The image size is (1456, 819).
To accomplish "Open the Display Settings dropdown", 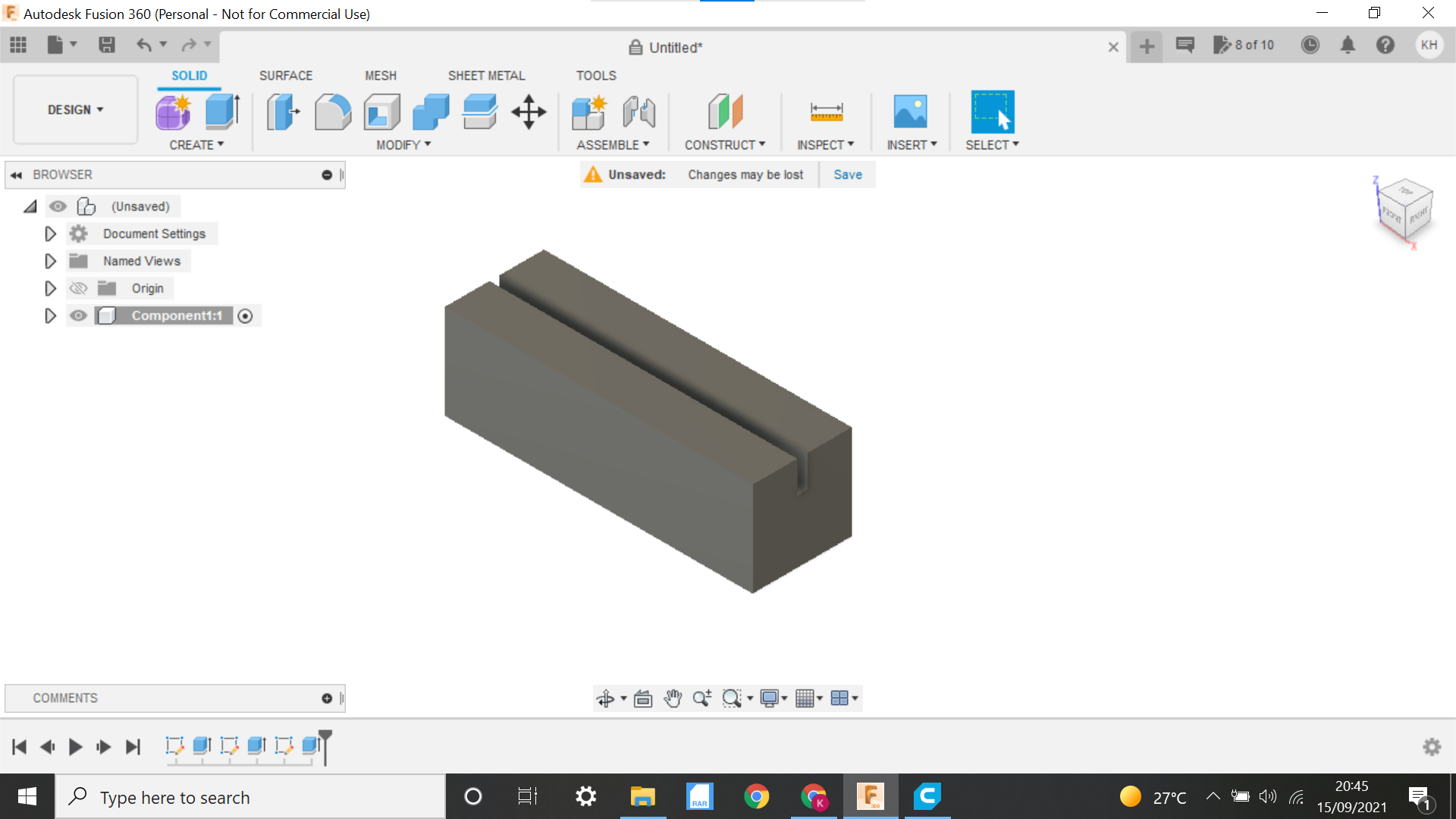I will point(772,698).
